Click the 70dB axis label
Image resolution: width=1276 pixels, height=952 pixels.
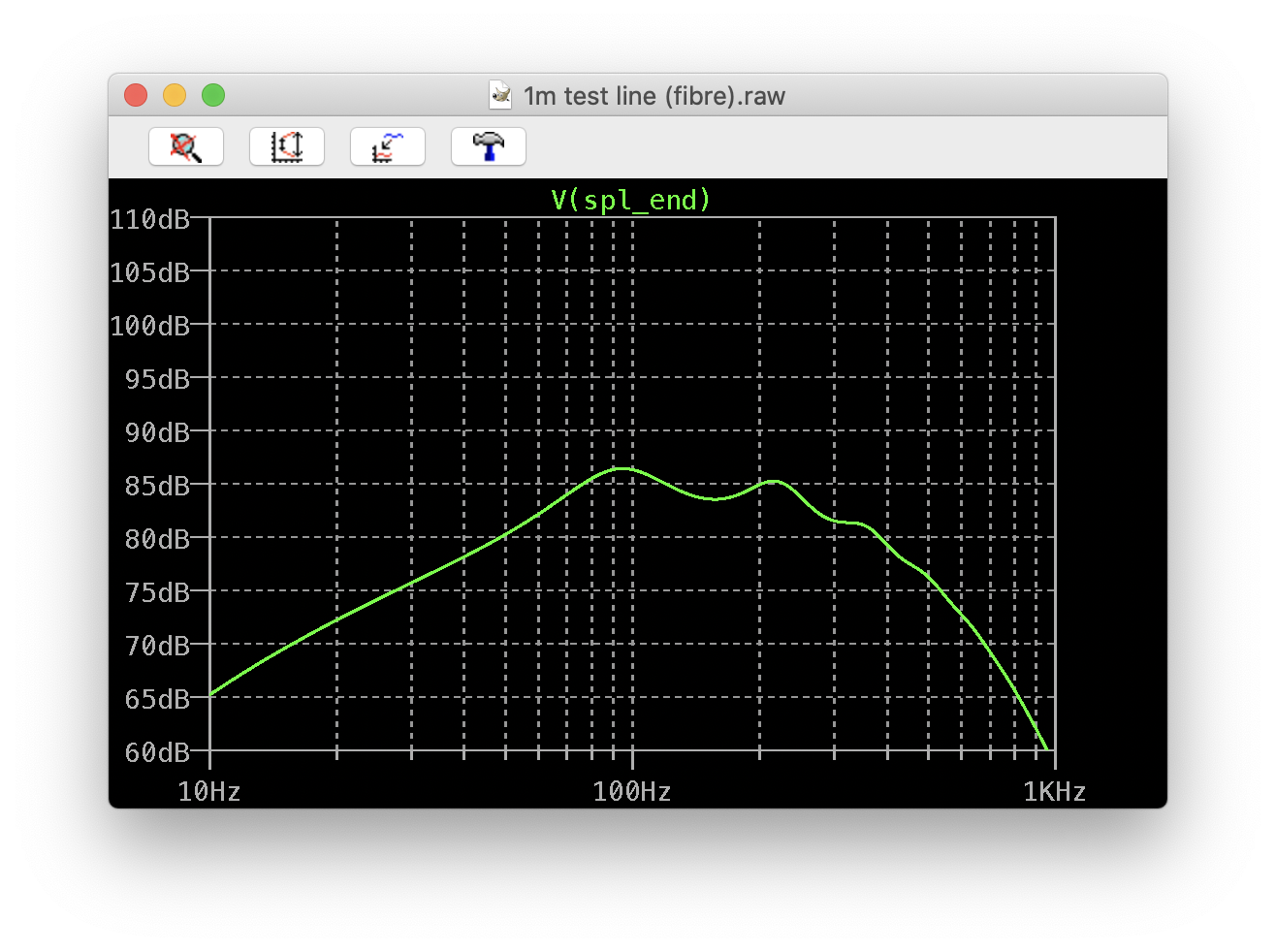[157, 646]
